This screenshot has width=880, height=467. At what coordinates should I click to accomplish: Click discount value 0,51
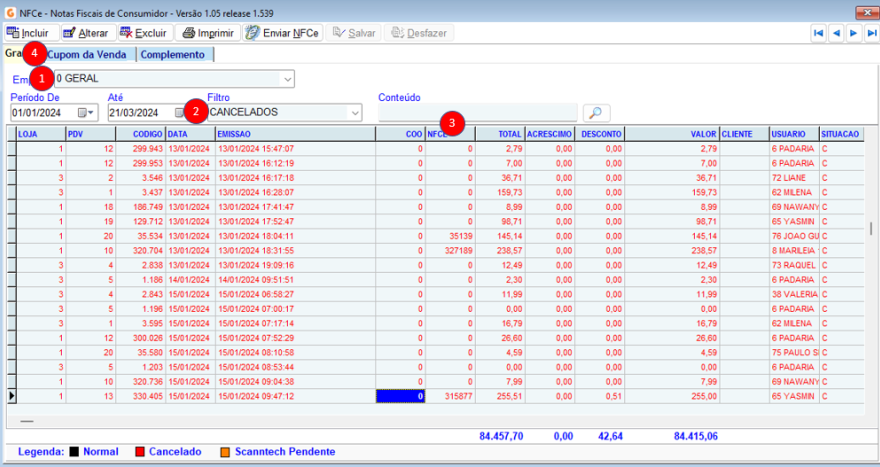click(x=599, y=396)
